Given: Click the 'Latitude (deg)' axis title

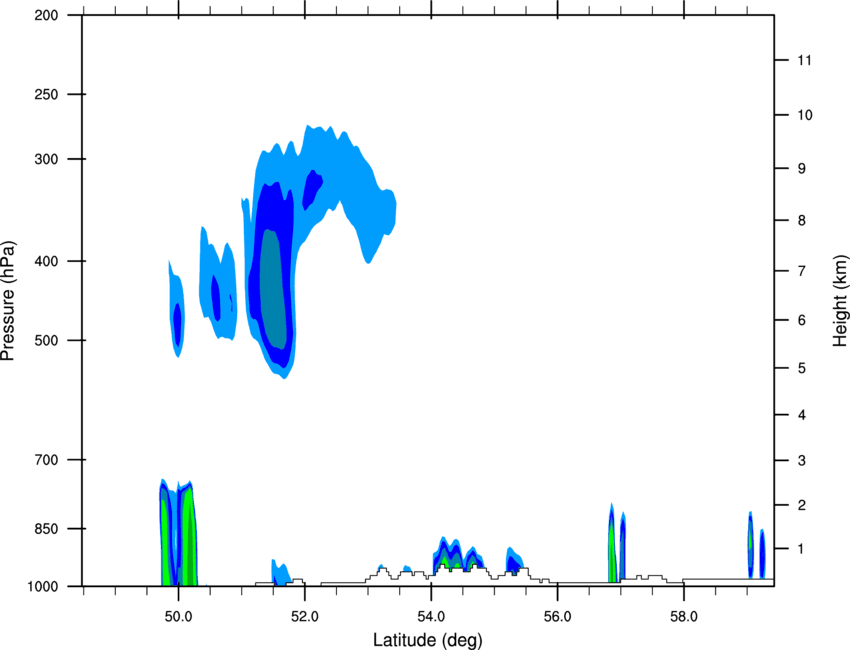Looking at the screenshot, I should (x=427, y=640).
